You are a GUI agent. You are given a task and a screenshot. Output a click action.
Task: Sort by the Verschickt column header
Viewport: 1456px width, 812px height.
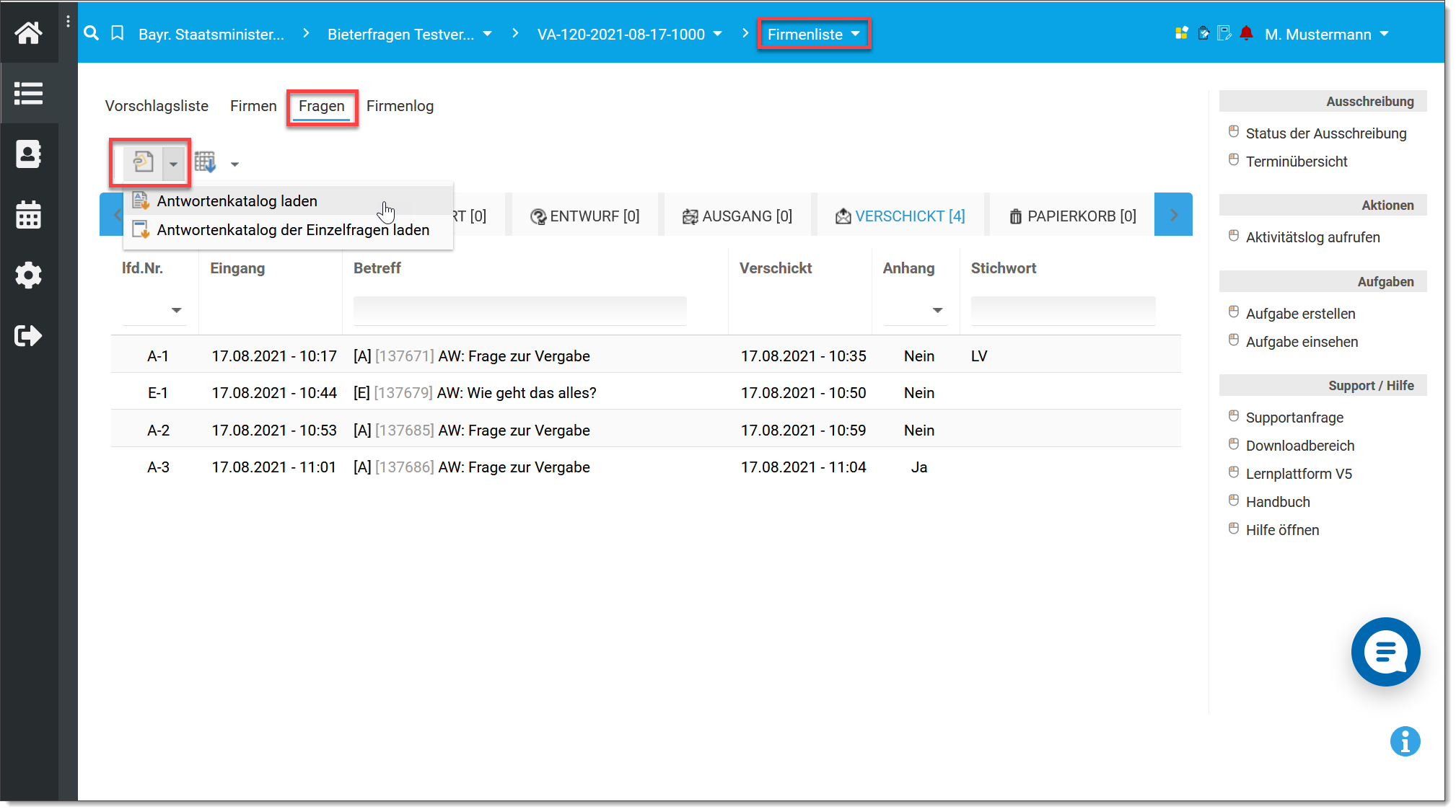click(x=776, y=268)
